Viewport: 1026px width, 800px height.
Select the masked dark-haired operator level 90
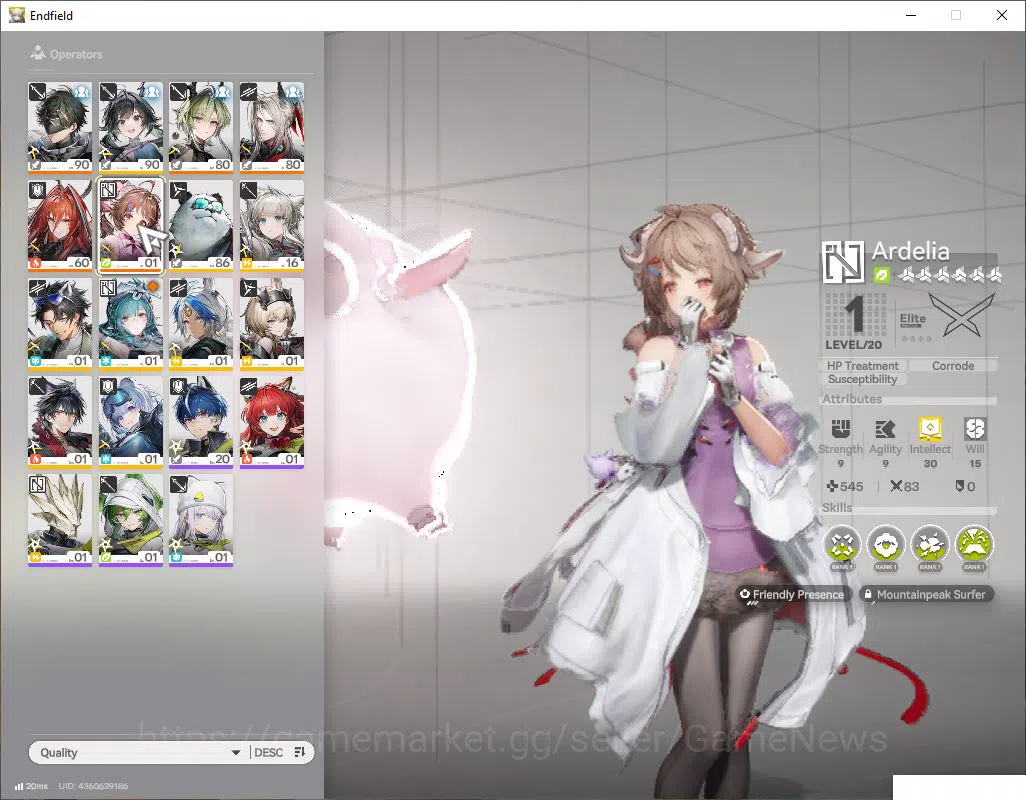point(60,128)
